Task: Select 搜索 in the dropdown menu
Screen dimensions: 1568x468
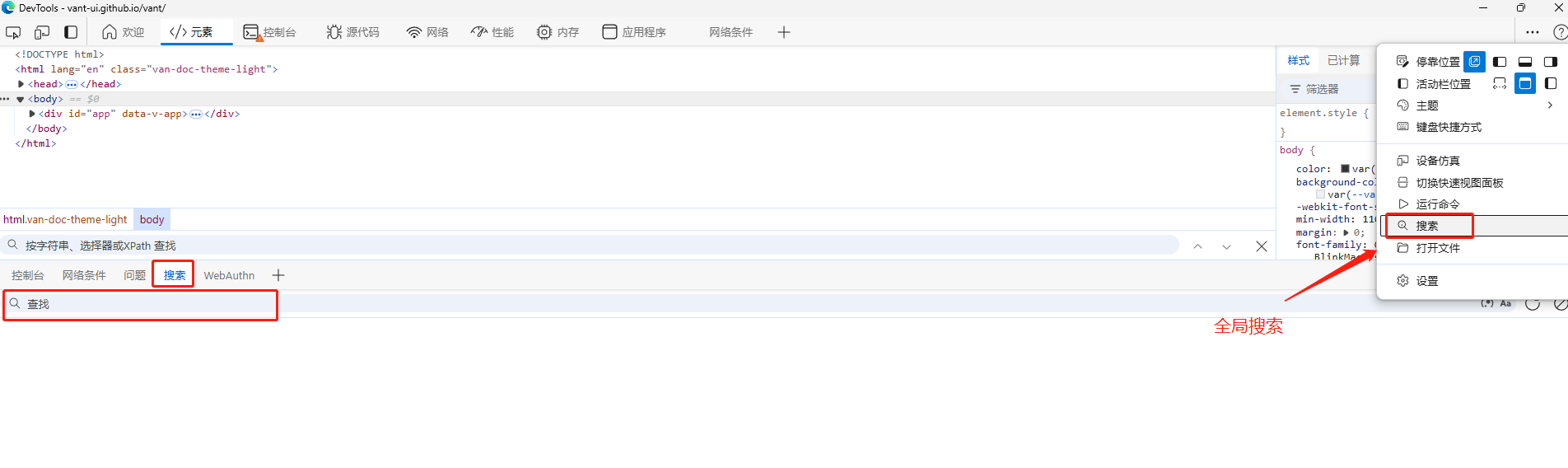Action: pyautogui.click(x=1427, y=226)
